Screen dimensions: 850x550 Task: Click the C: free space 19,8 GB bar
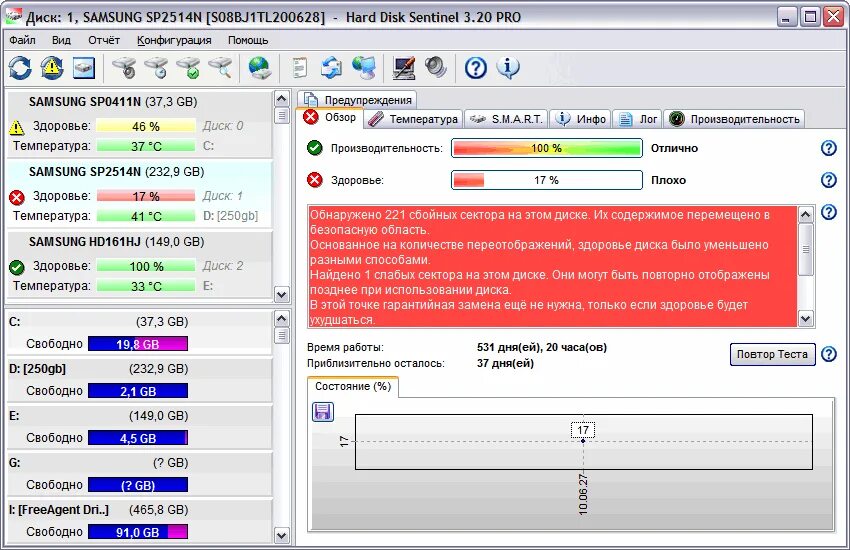pos(138,344)
